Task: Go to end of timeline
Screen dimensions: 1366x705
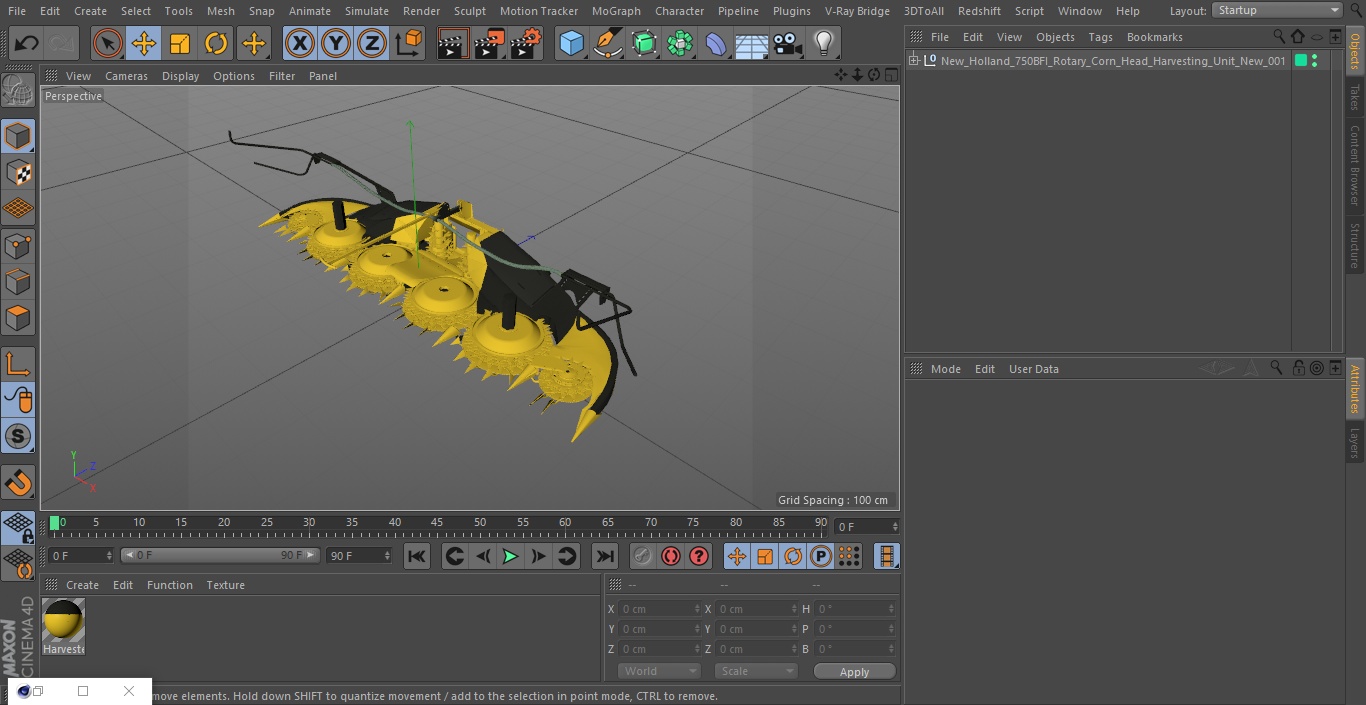Action: (605, 556)
